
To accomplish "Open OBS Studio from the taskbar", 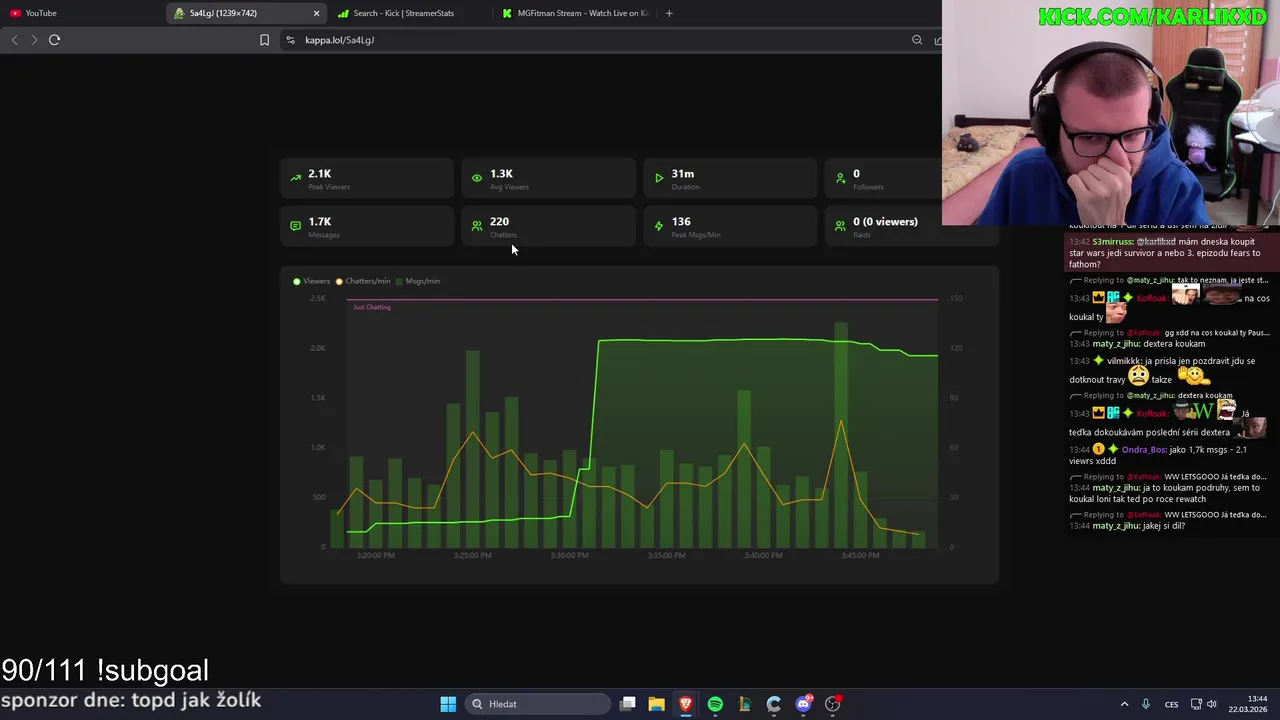I will click(832, 704).
